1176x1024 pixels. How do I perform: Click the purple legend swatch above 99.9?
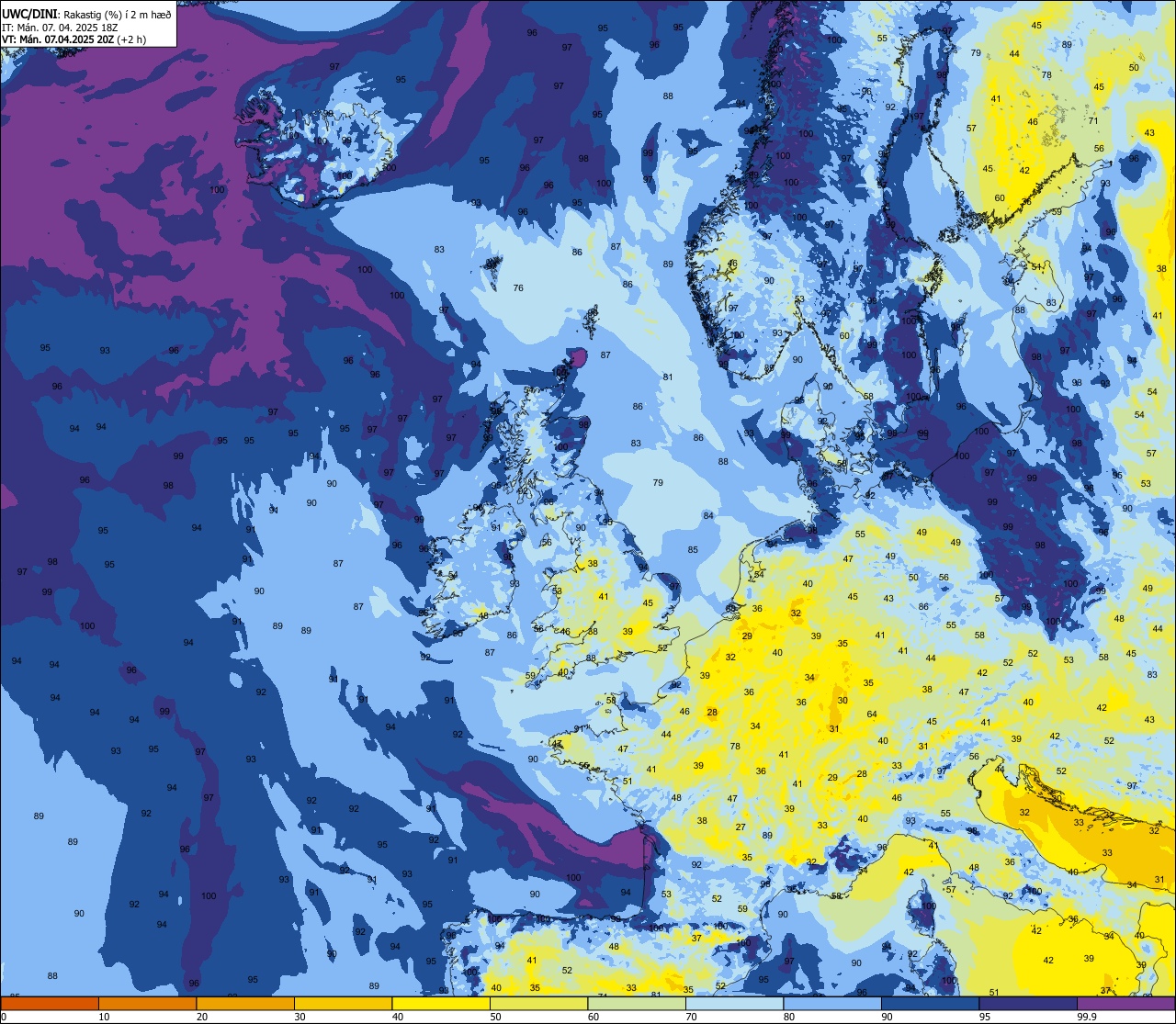click(1125, 1003)
